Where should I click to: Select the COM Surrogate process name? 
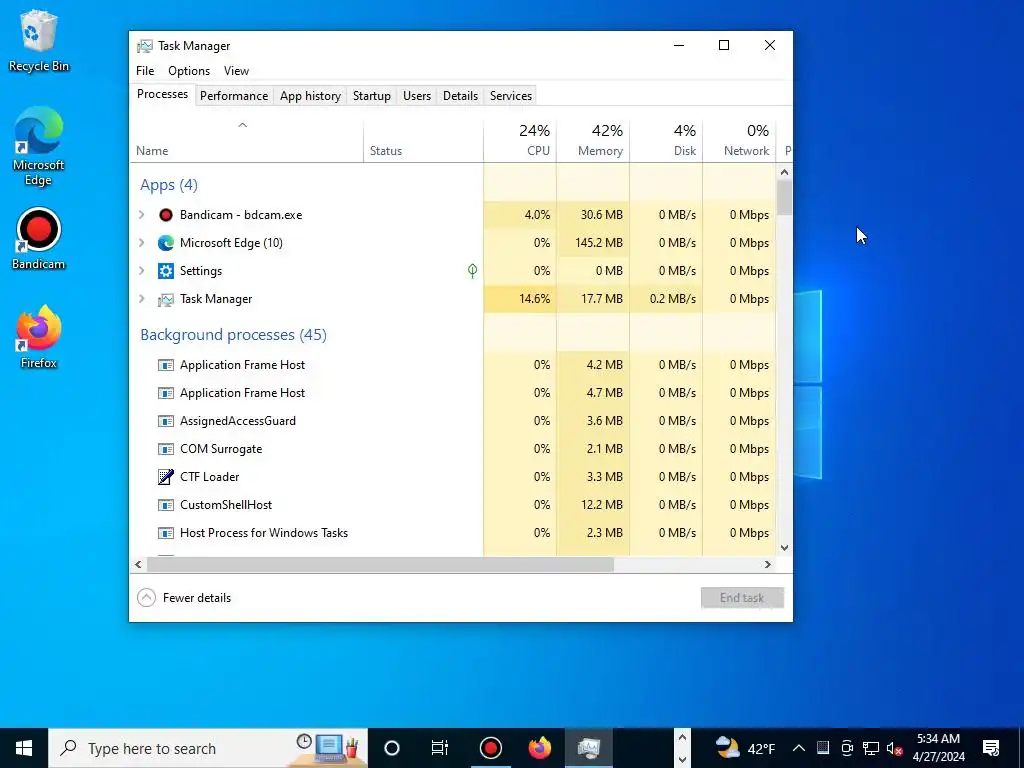[221, 449]
